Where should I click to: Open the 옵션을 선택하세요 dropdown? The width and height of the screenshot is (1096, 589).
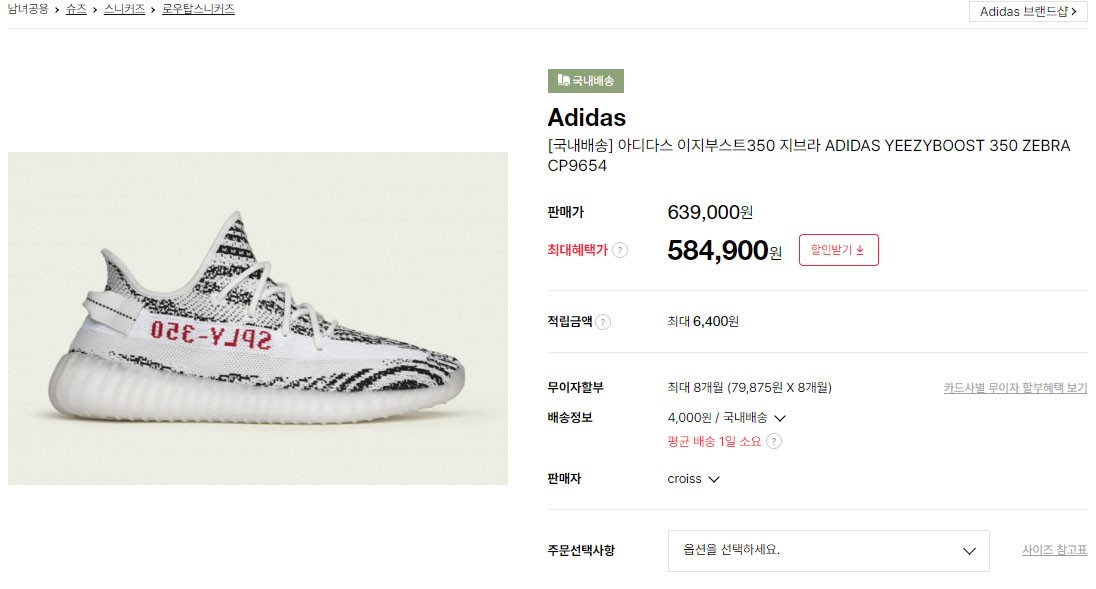(x=828, y=550)
